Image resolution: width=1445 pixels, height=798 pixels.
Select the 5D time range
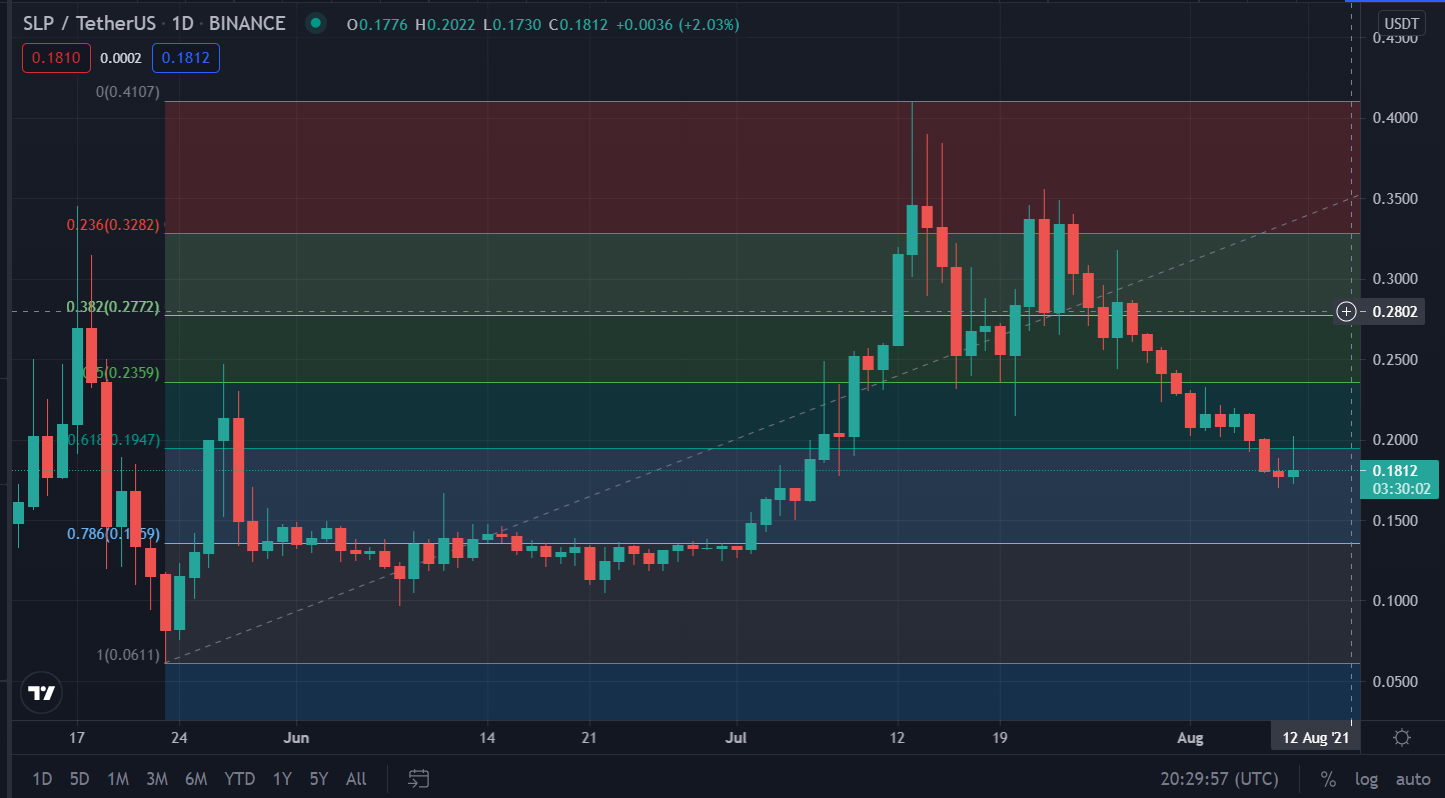pos(80,779)
